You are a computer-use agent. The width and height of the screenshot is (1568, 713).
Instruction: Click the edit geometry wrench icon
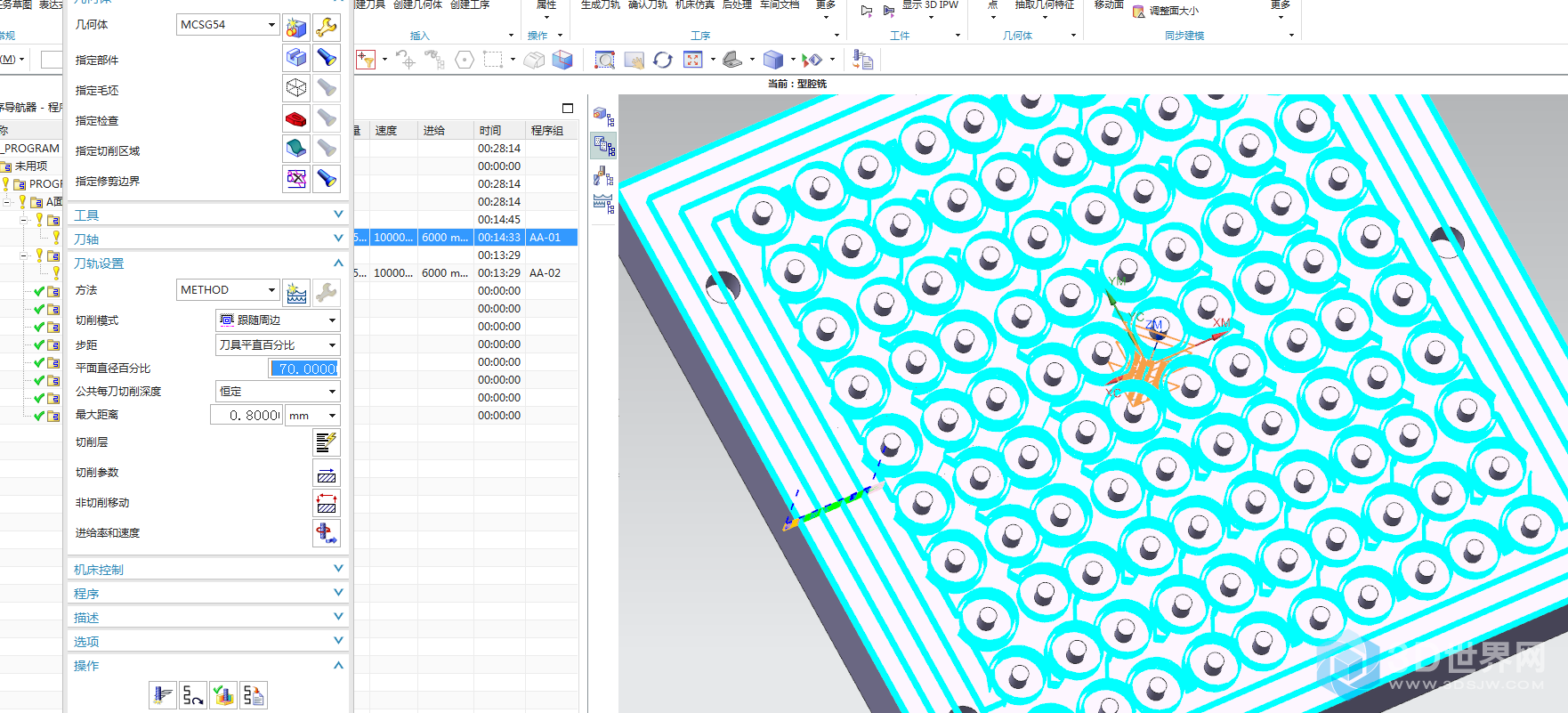tap(327, 28)
